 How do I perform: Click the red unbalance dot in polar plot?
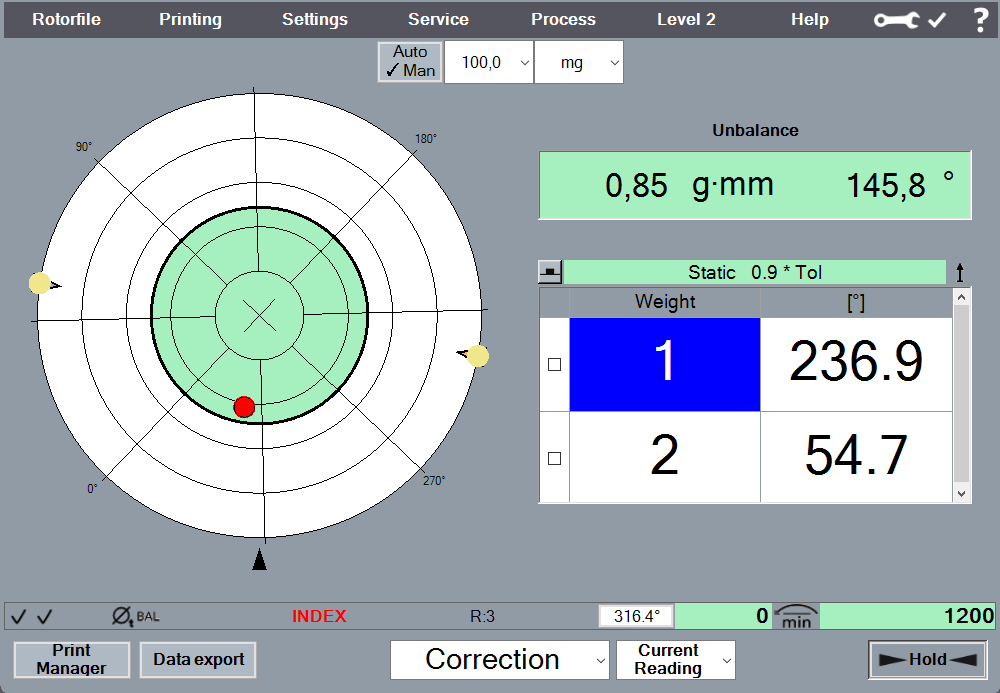coord(244,407)
